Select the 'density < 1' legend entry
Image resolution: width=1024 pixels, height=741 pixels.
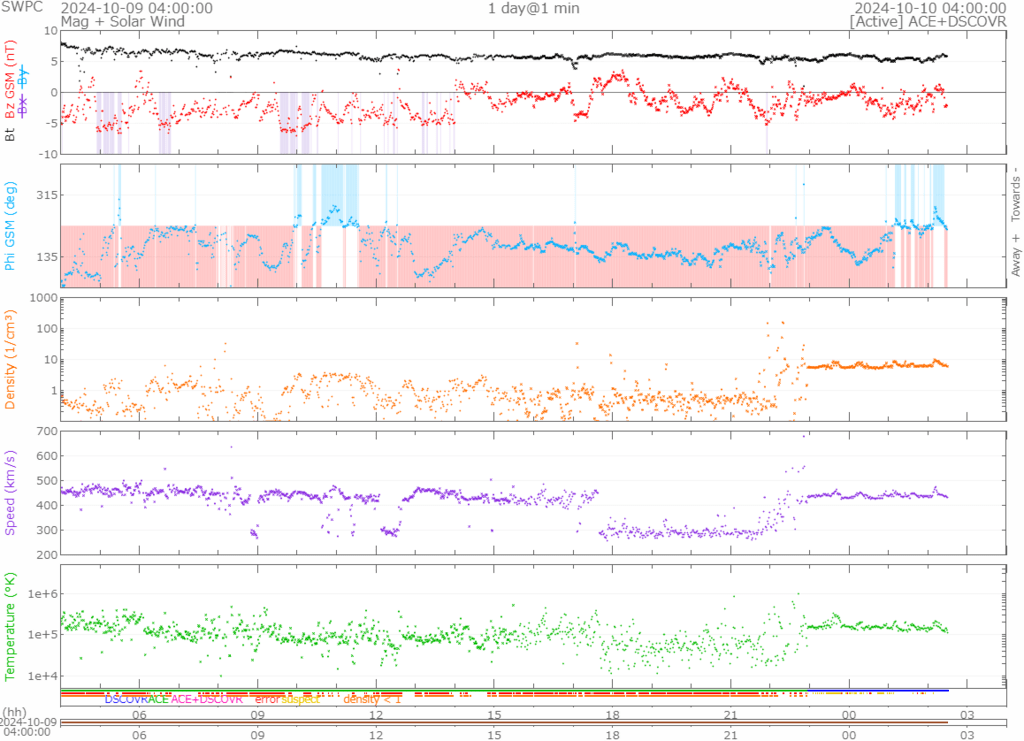[x=372, y=700]
